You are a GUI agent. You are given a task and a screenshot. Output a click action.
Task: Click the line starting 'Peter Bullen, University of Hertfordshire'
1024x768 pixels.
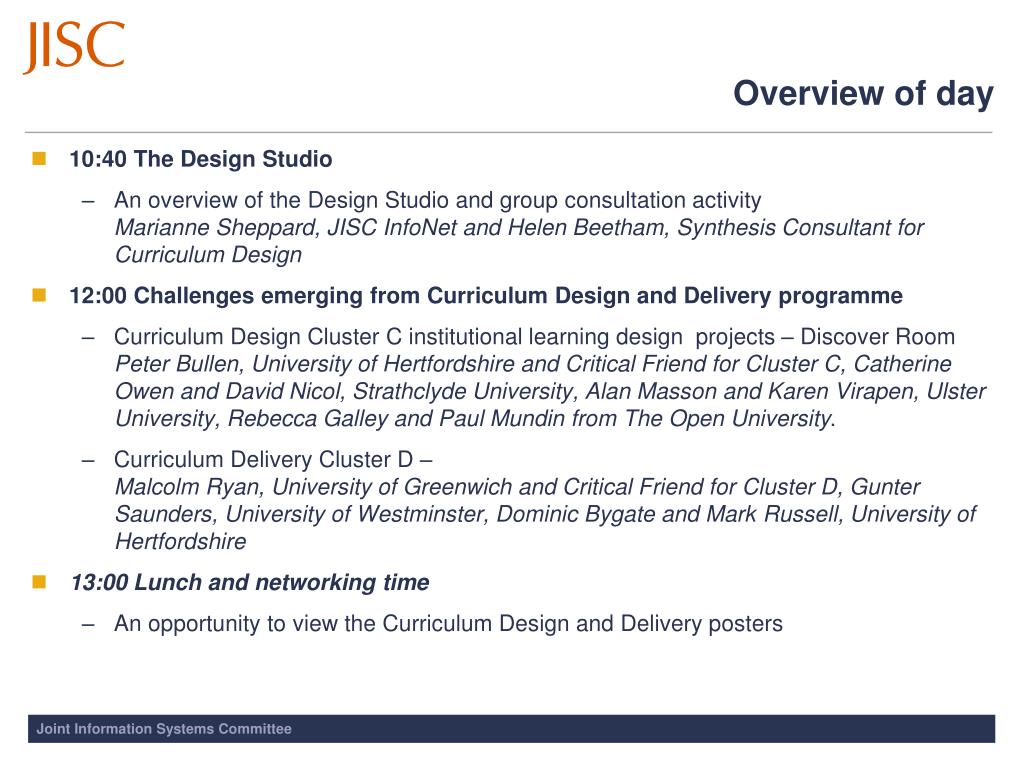click(533, 364)
